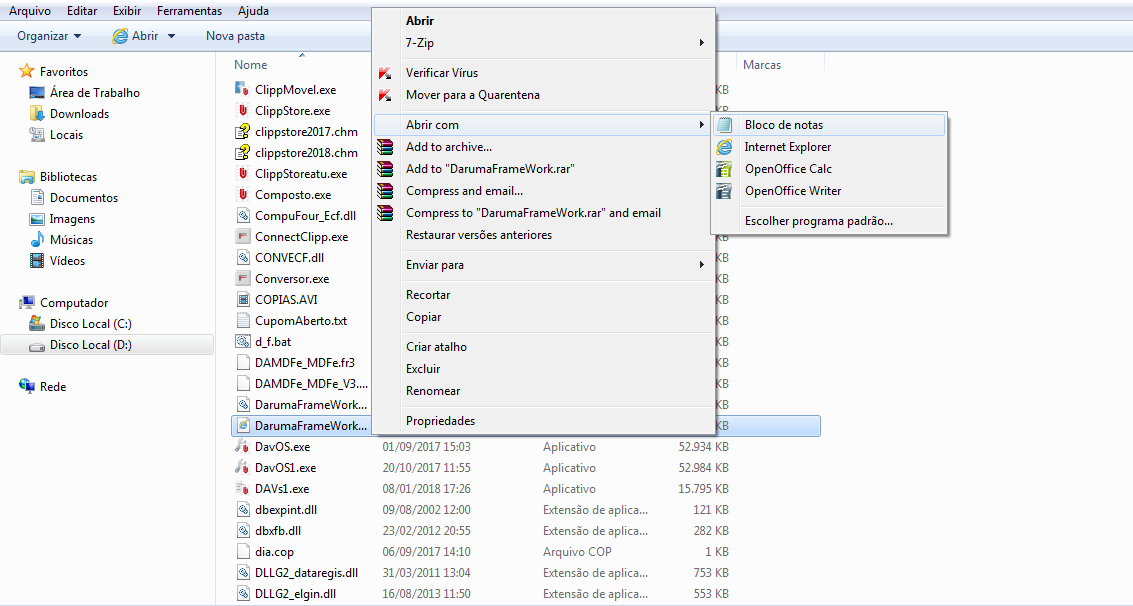Screen dimensions: 1133x606
Task: Click the Internet Explorer icon in submenu
Action: (x=725, y=147)
